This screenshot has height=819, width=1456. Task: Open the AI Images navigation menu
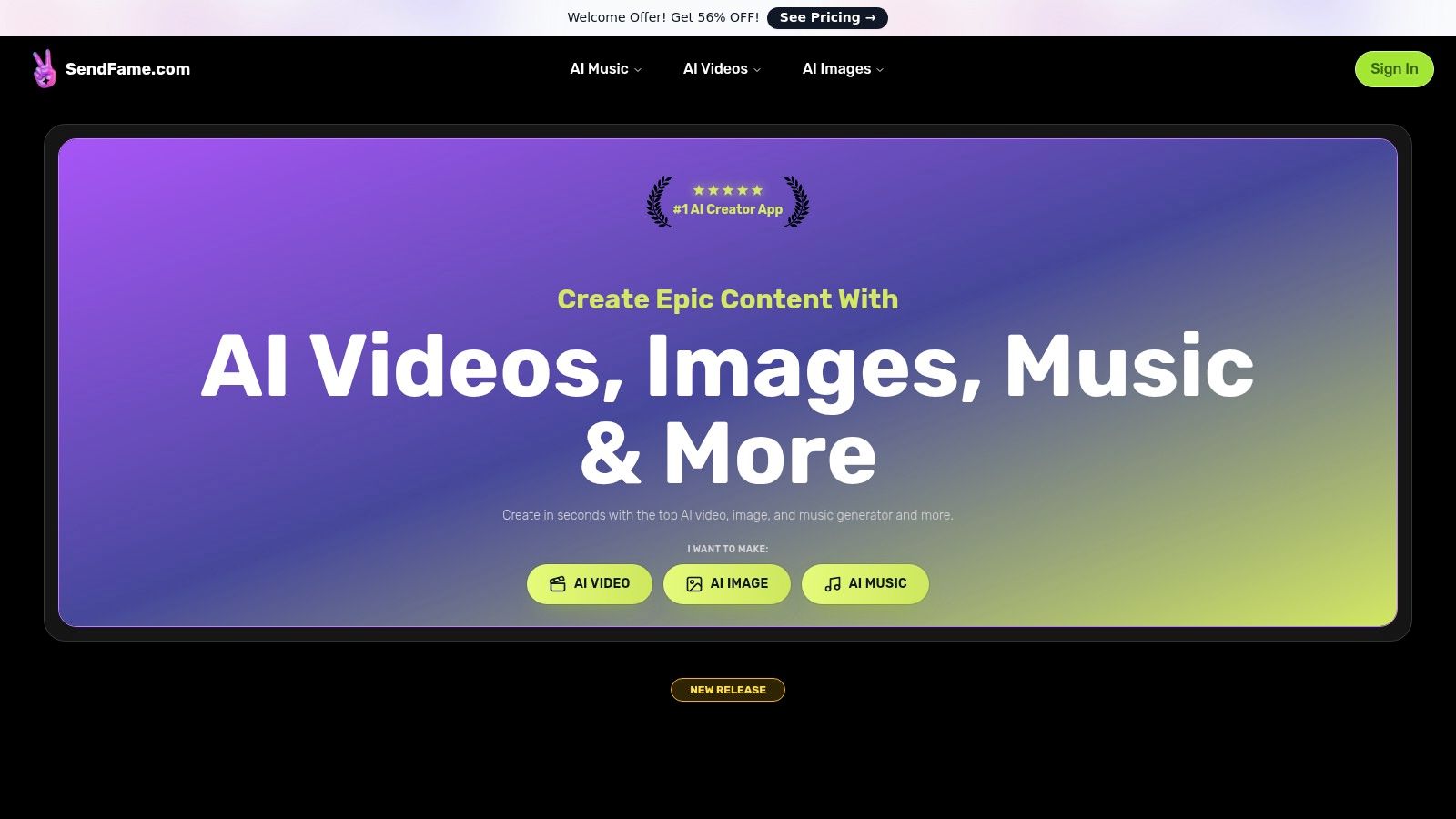[836, 68]
